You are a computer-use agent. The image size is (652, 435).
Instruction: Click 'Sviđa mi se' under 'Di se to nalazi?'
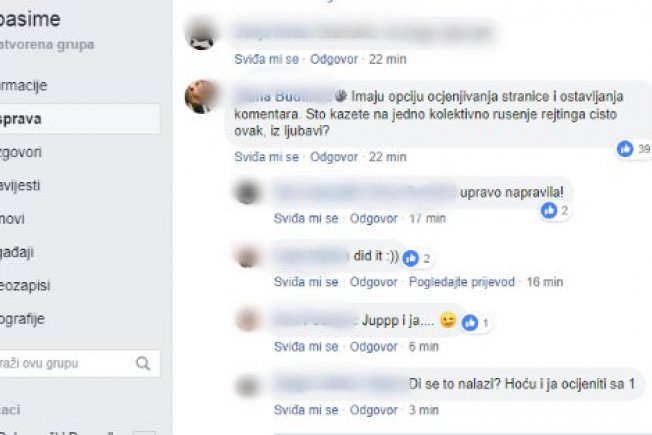(306, 410)
